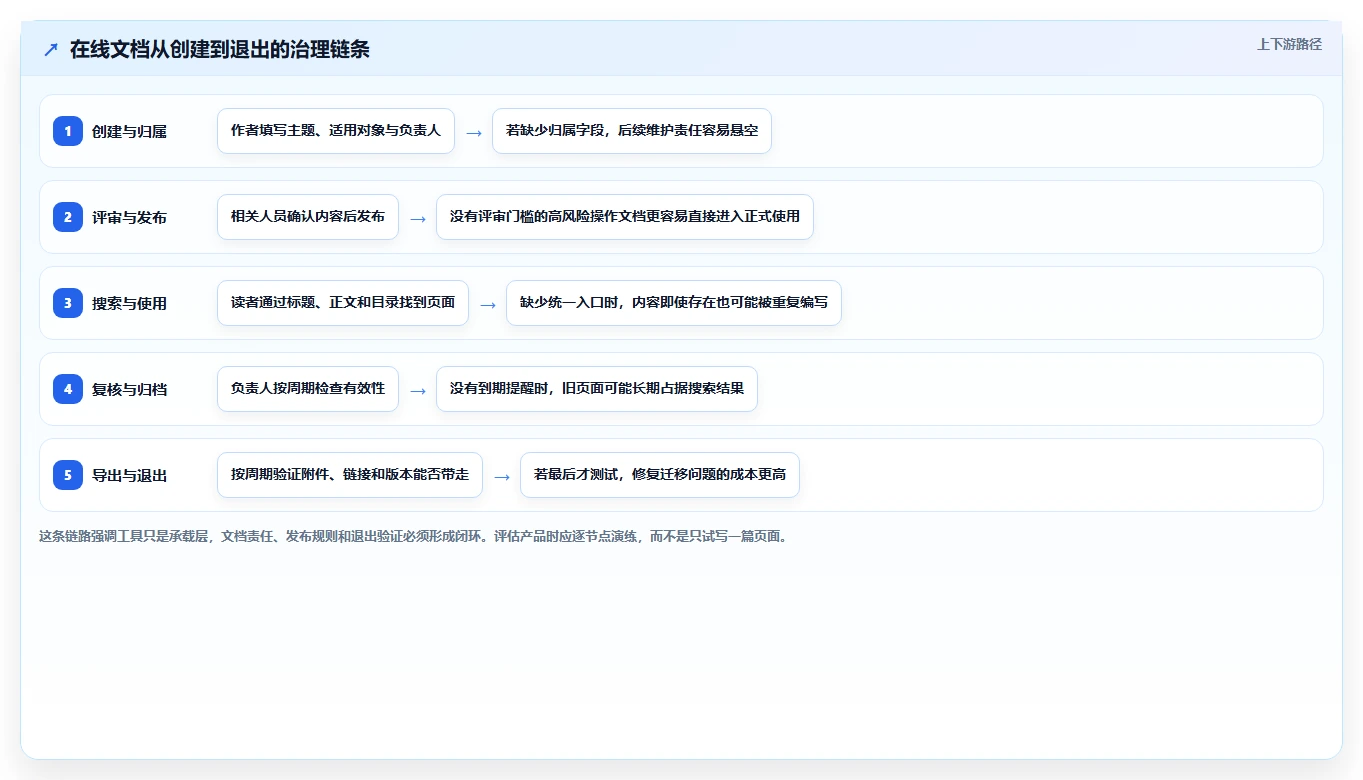Image resolution: width=1363 pixels, height=780 pixels.
Task: Click the arrow icon beside the panel title
Action: 51,50
